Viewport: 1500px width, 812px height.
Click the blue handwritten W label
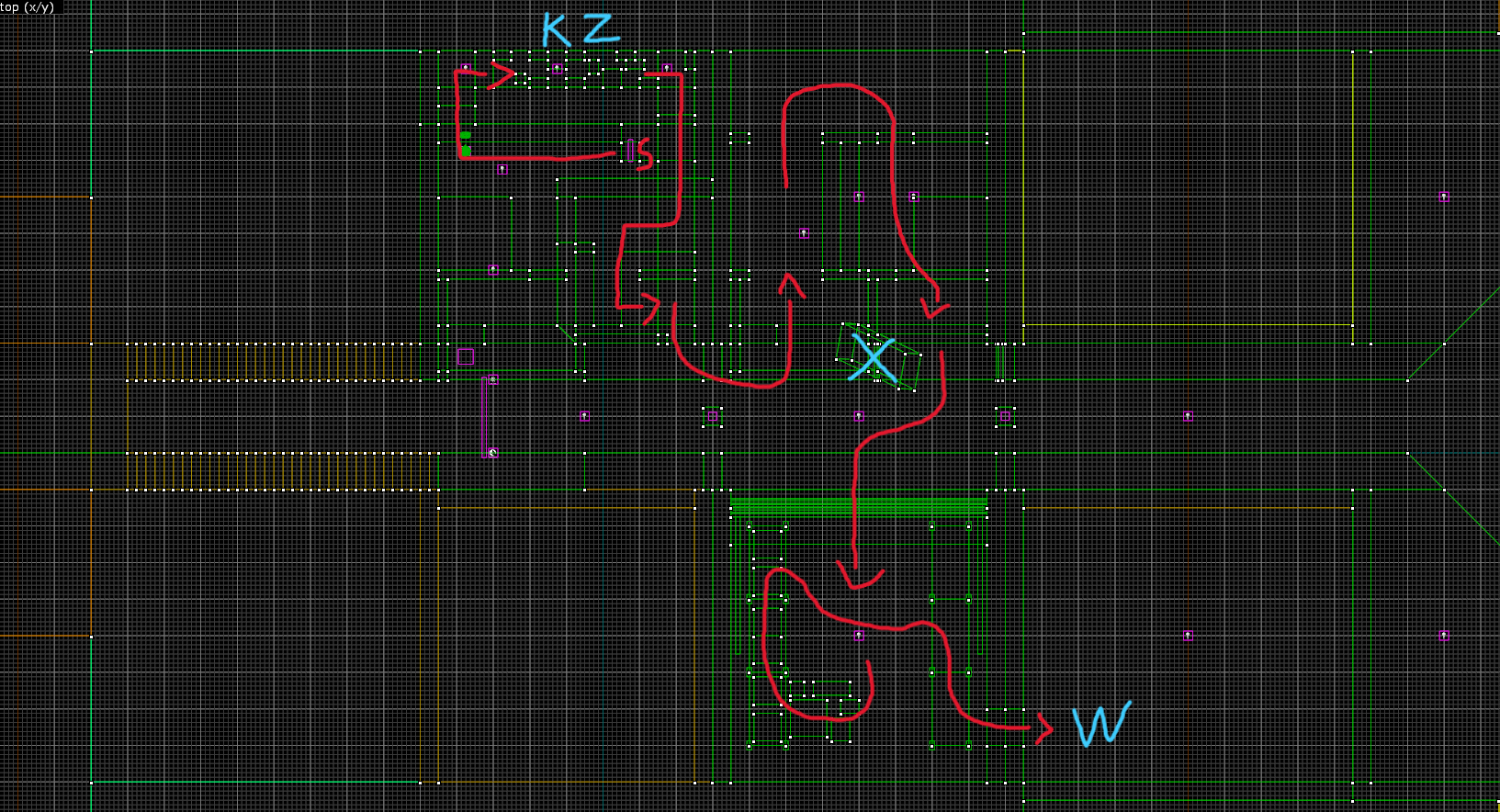(x=1100, y=724)
